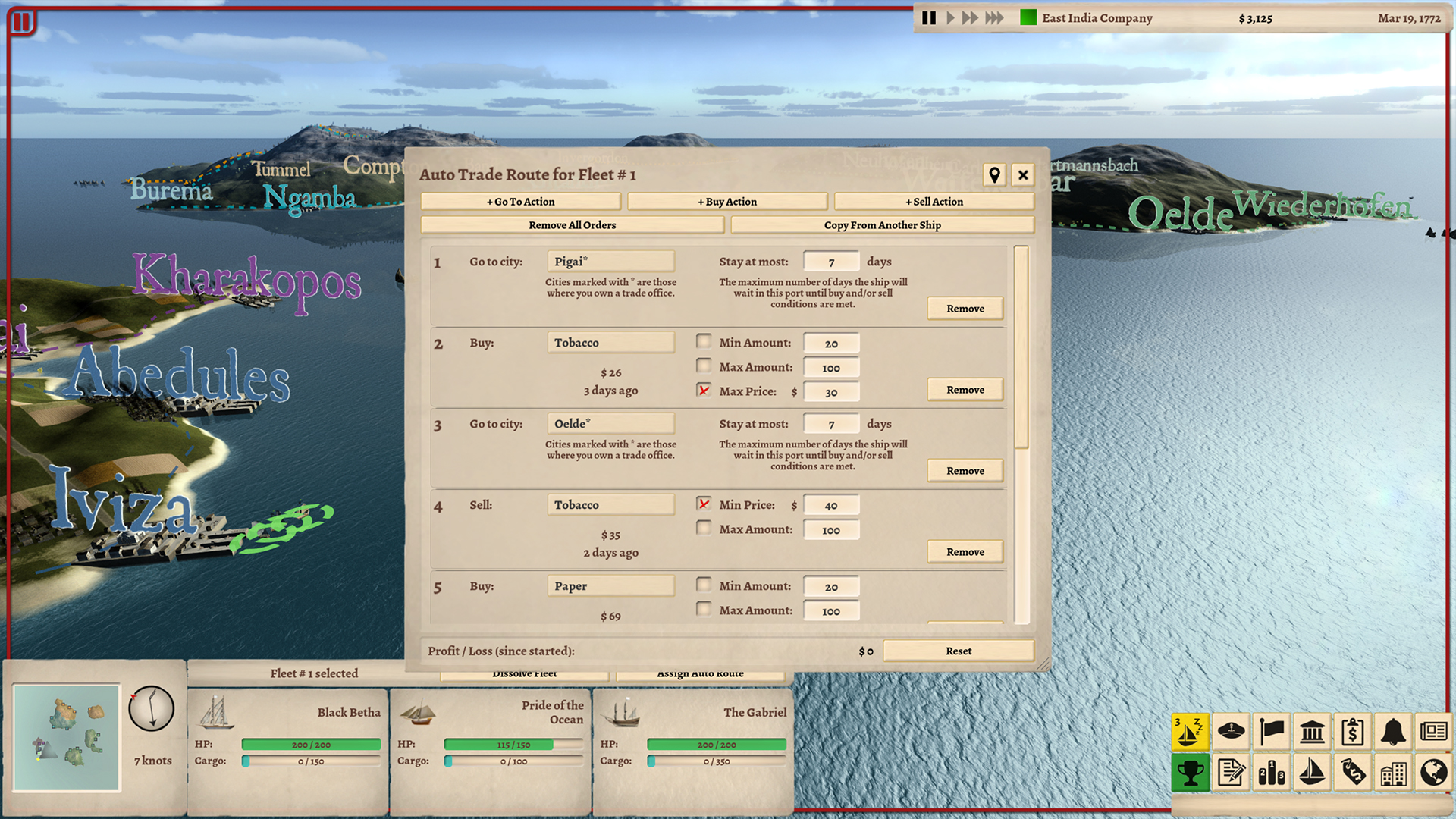Open the Paper goods selector in step 5
This screenshot has width=1456, height=819.
point(611,585)
